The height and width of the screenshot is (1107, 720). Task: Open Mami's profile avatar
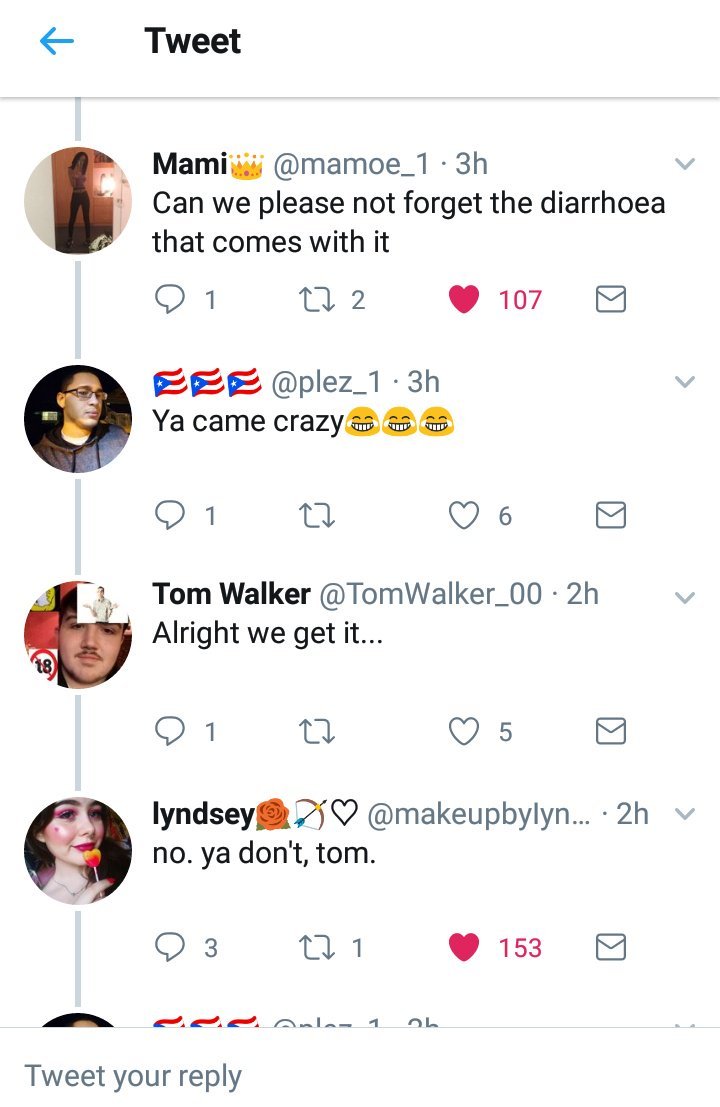(77, 199)
